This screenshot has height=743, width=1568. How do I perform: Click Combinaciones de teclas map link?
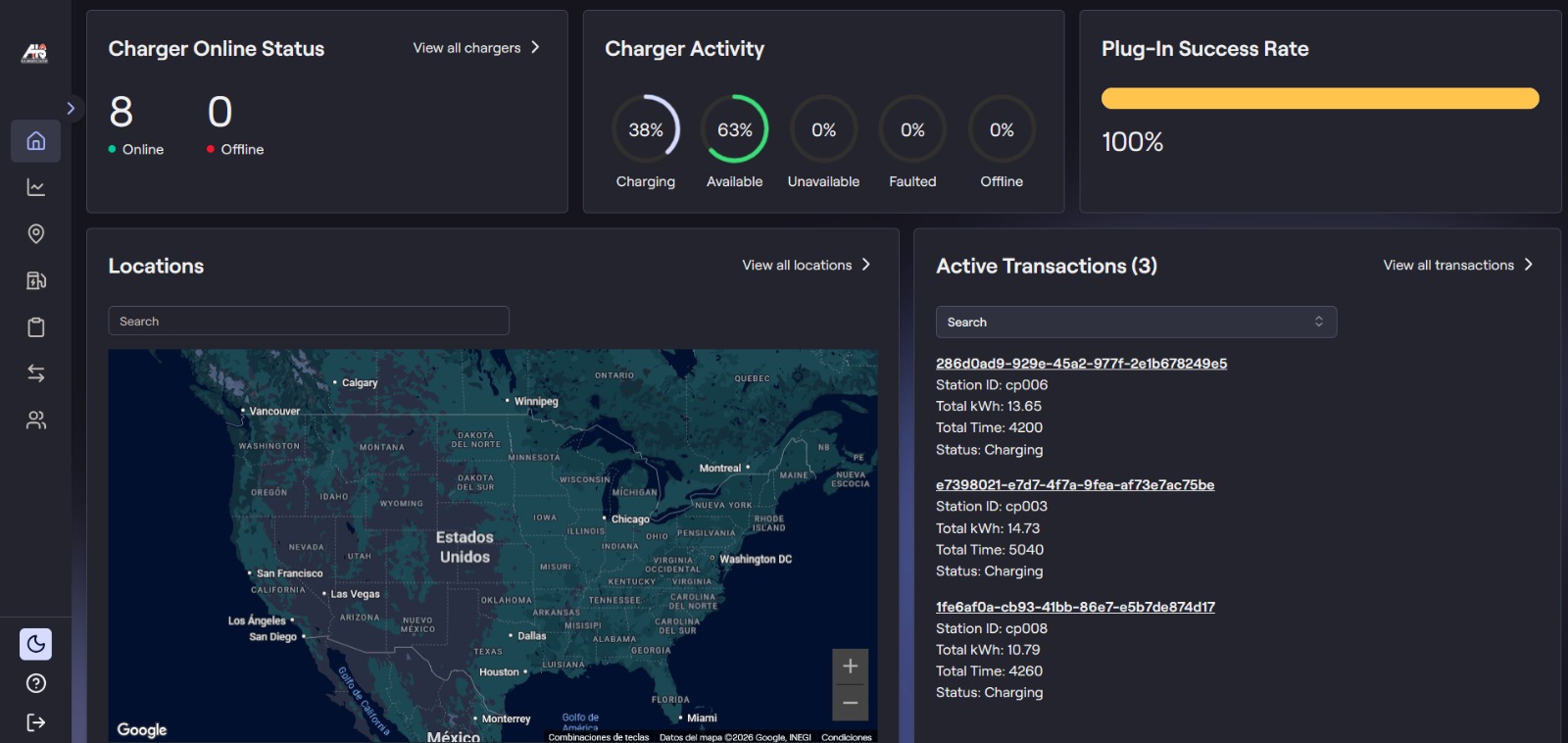point(599,737)
